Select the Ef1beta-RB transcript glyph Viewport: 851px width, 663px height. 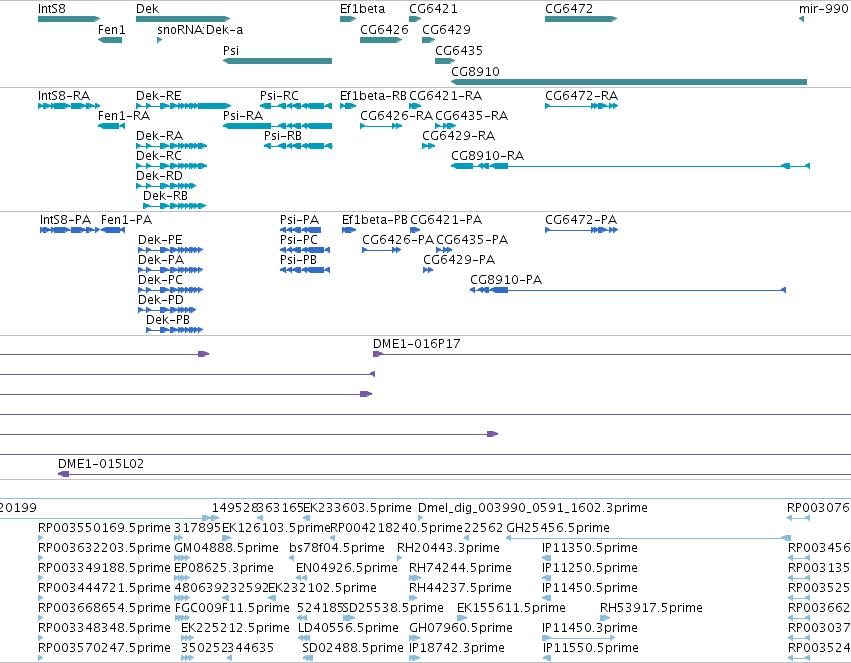348,106
